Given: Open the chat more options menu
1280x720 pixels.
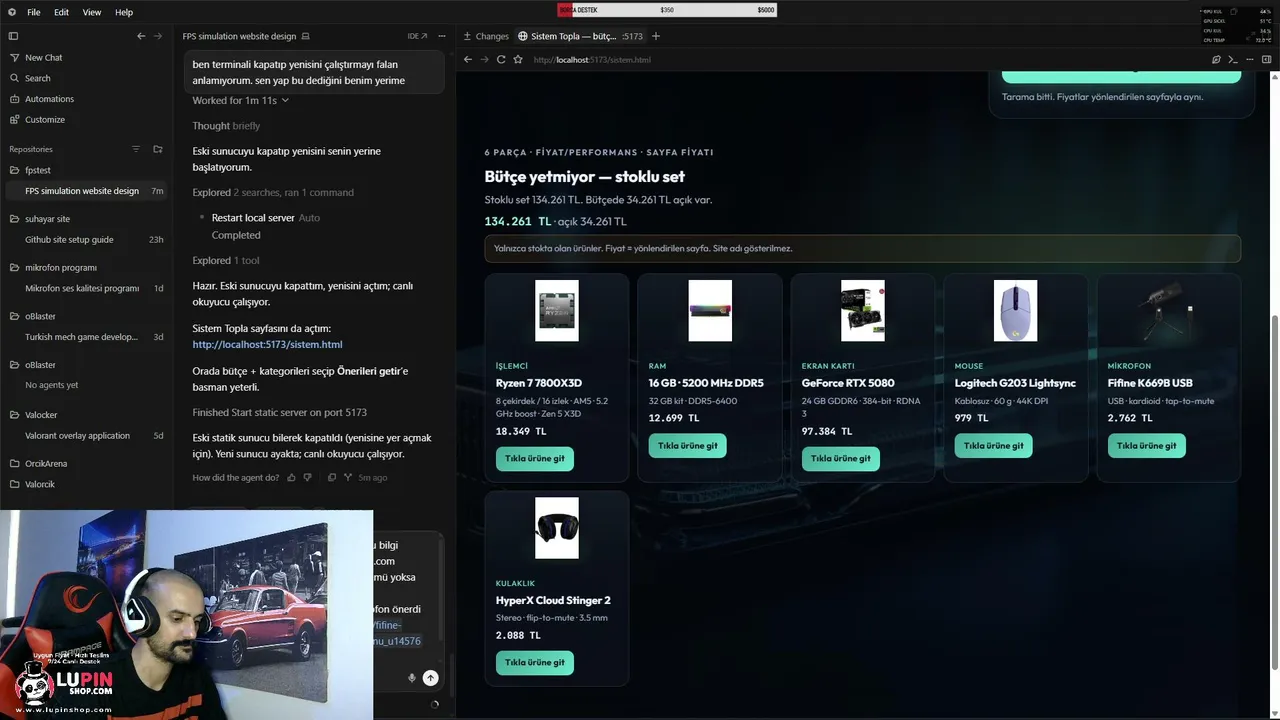Looking at the screenshot, I should tap(442, 36).
